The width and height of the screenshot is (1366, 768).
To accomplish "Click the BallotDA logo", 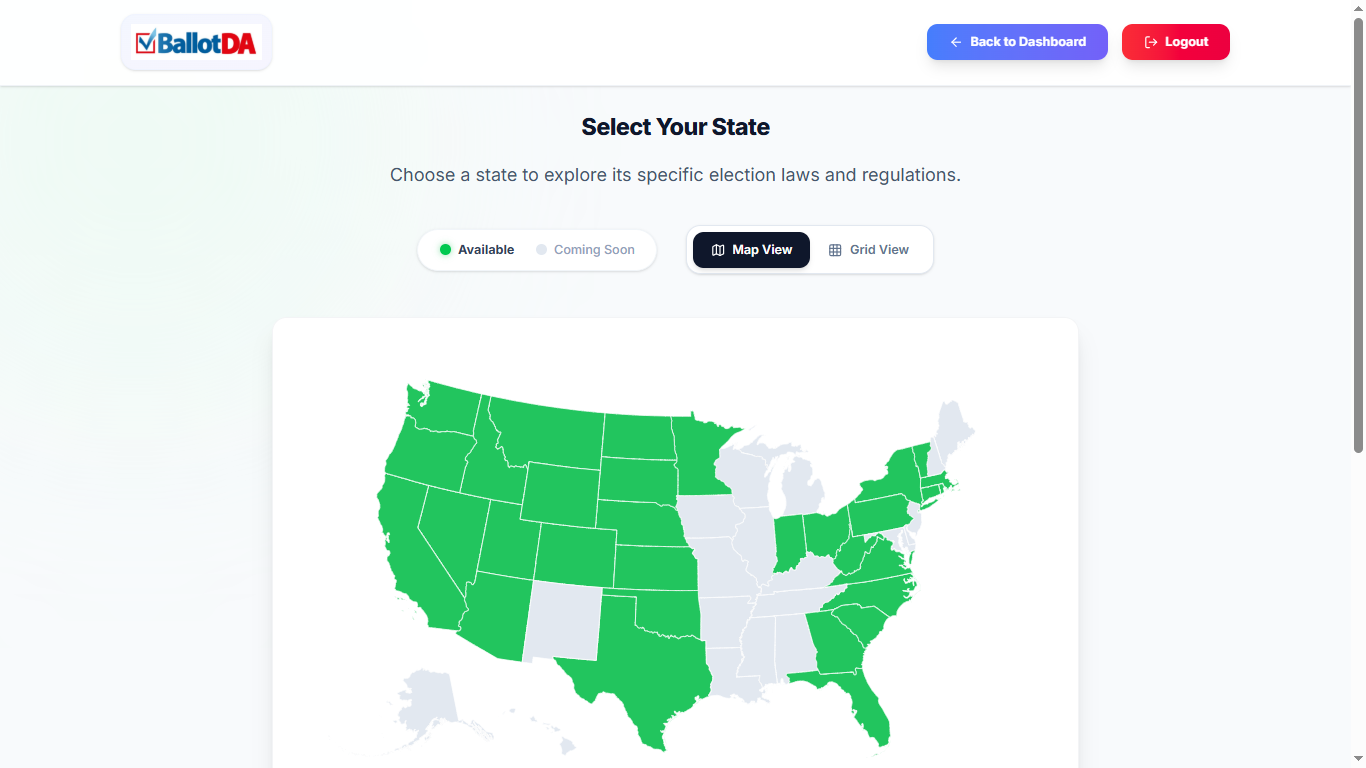I will 196,42.
